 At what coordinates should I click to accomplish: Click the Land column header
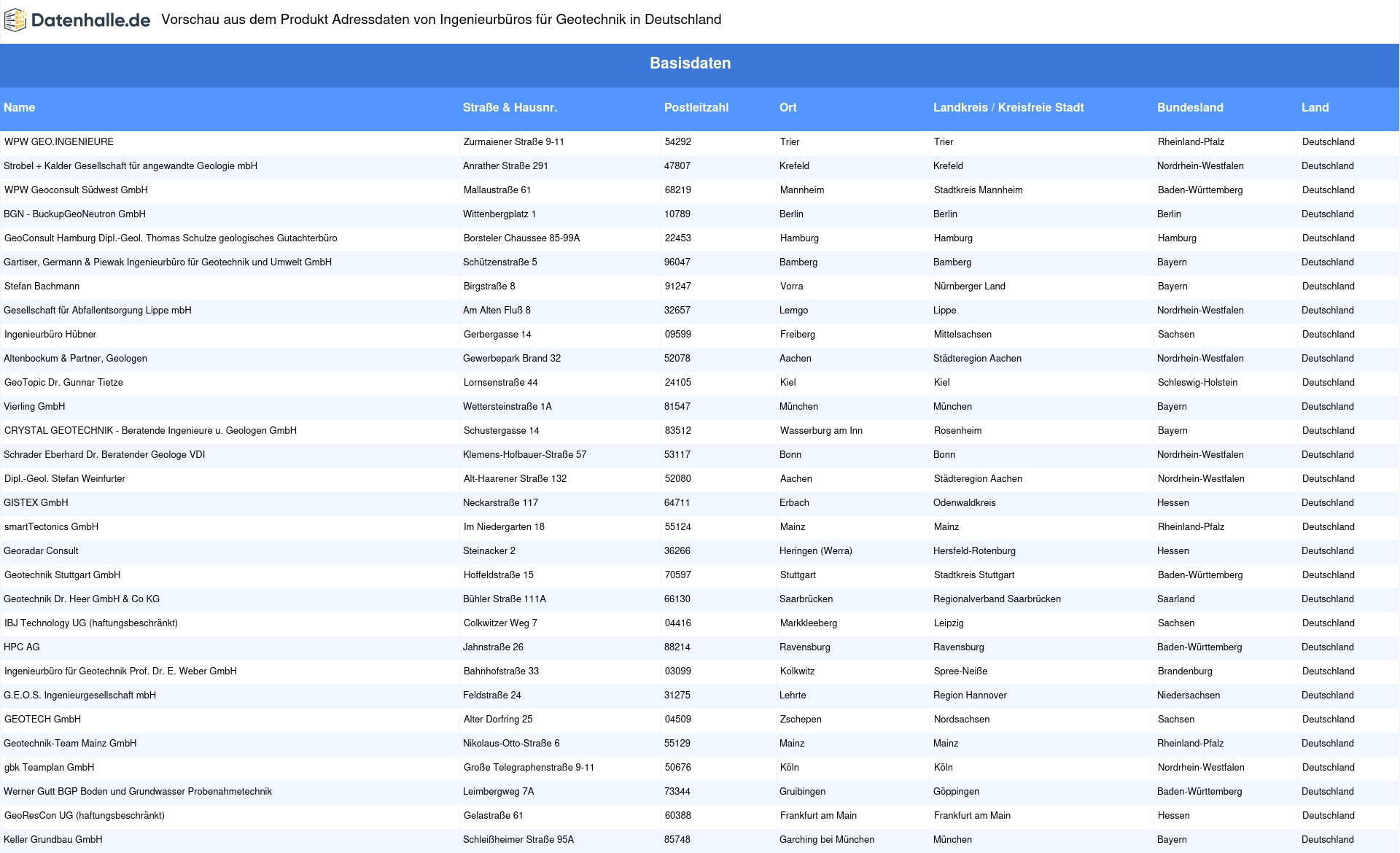coord(1315,107)
